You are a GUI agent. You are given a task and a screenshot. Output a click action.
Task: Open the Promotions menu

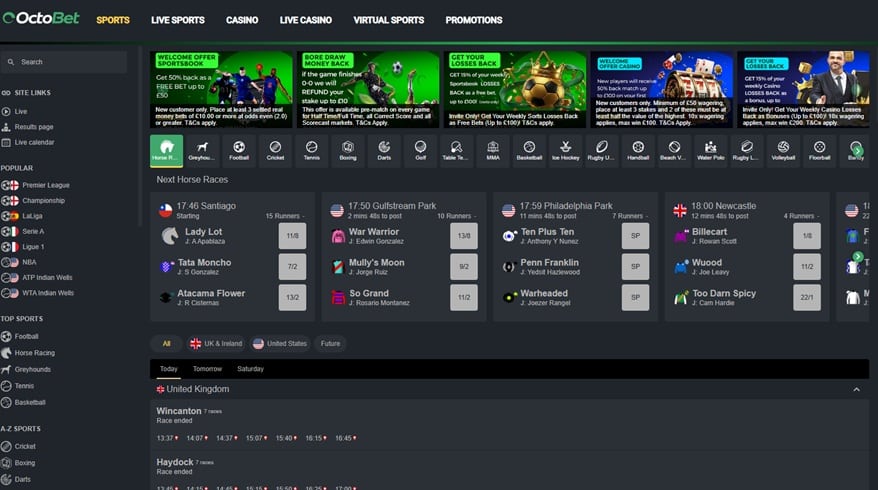[474, 20]
